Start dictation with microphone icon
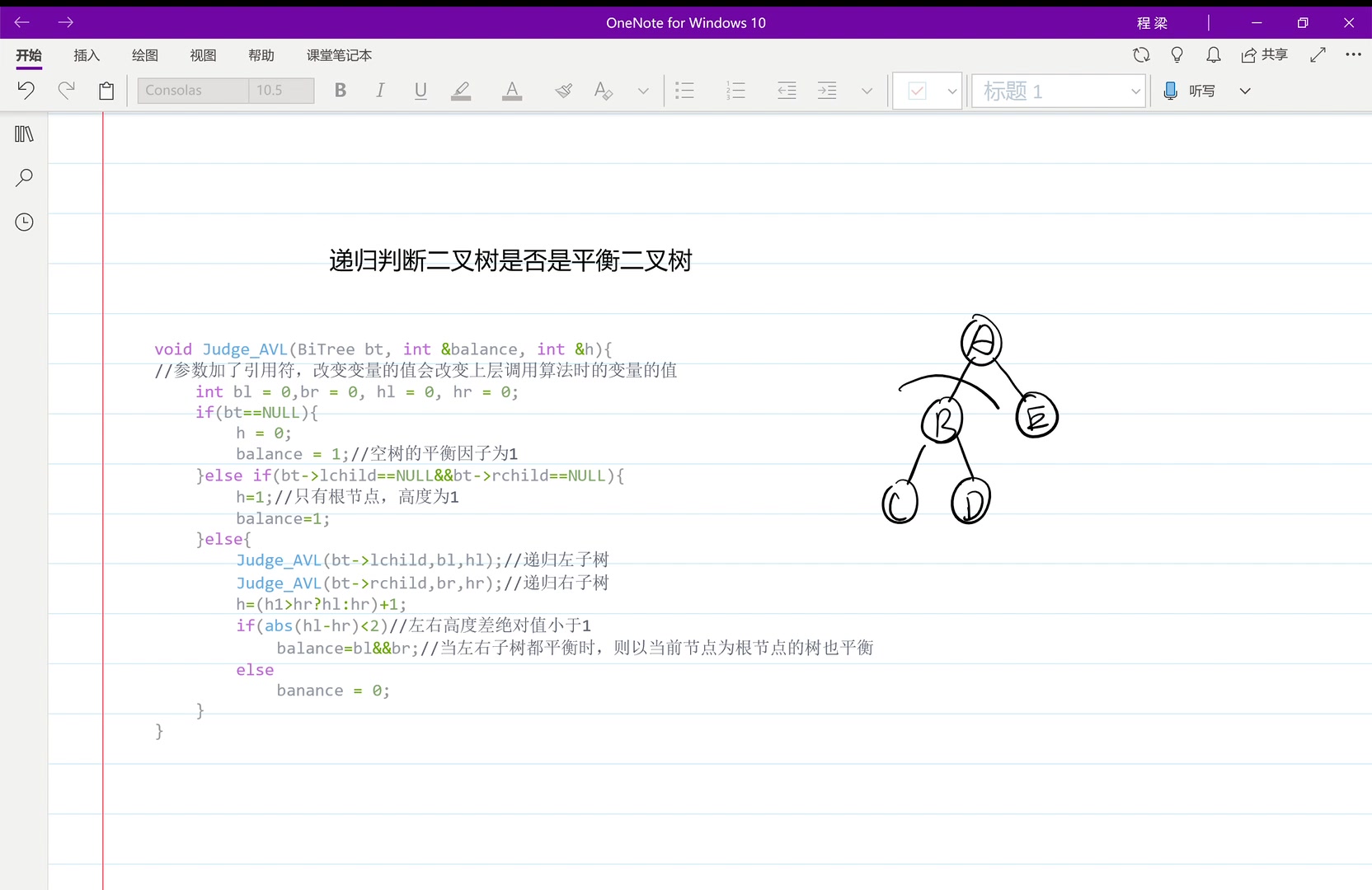Viewport: 1372px width, 890px height. (1170, 91)
